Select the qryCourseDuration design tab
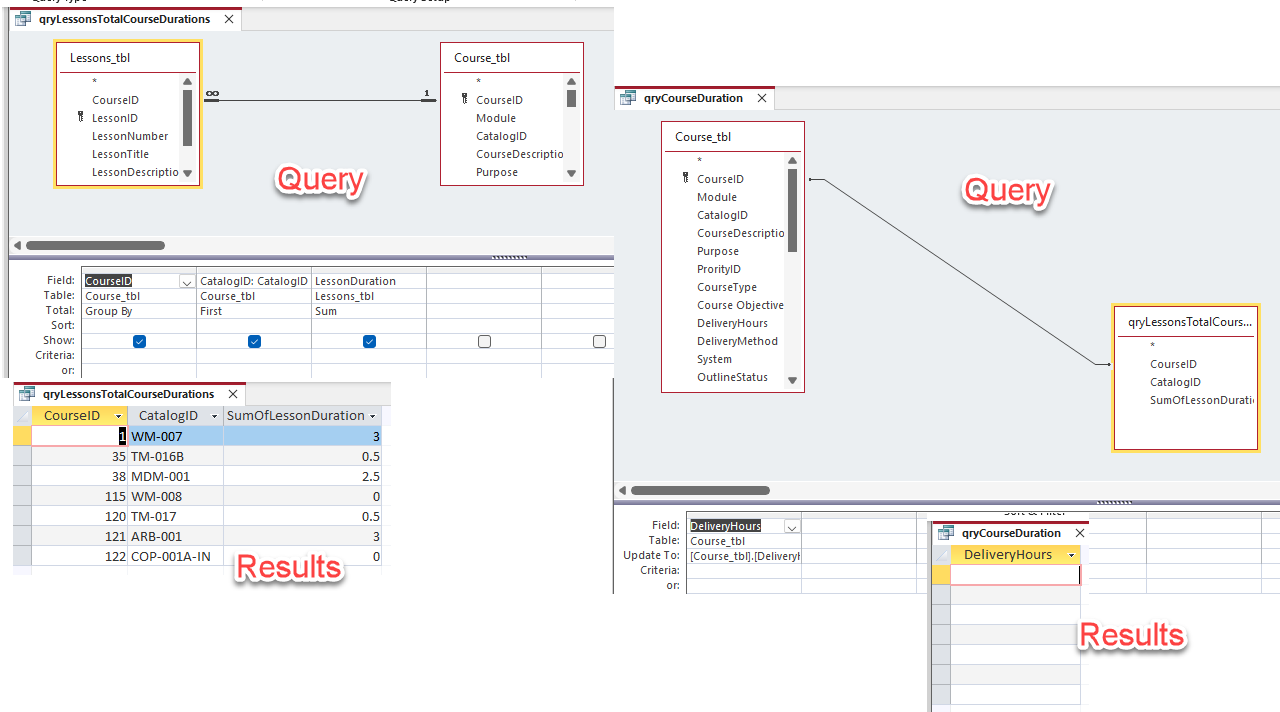This screenshot has height=712, width=1280. [x=694, y=98]
